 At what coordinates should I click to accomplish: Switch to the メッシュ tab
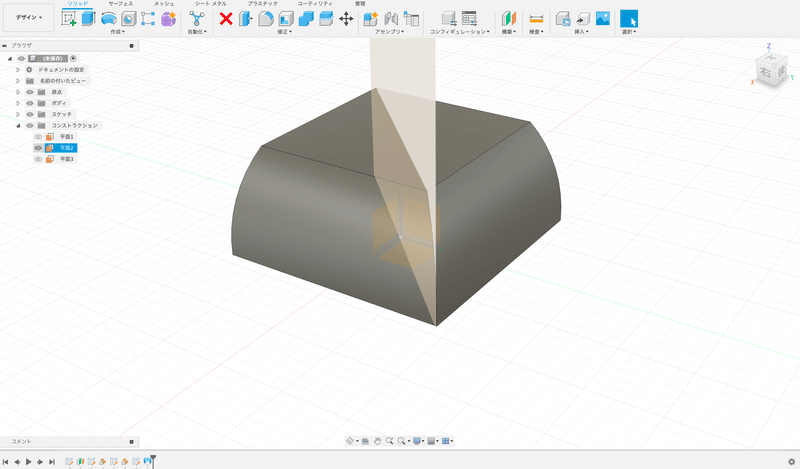pos(164,4)
